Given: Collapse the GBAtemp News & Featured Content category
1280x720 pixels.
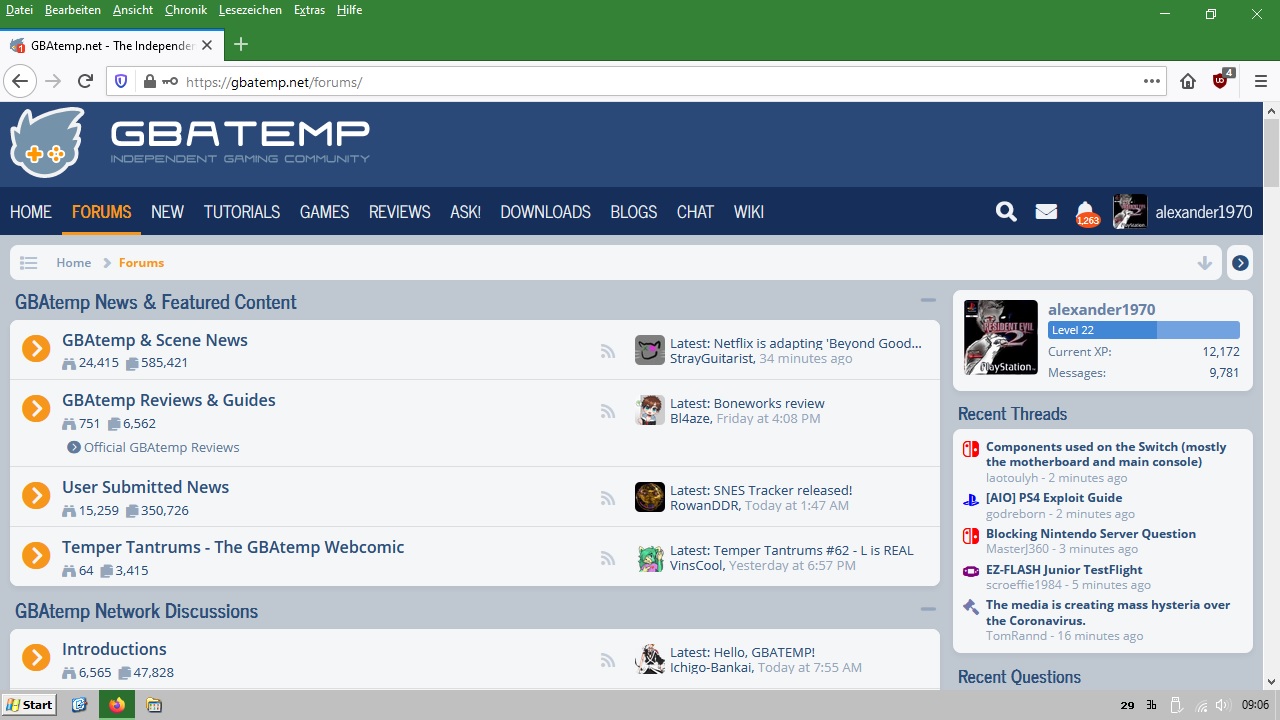Looking at the screenshot, I should point(928,300).
